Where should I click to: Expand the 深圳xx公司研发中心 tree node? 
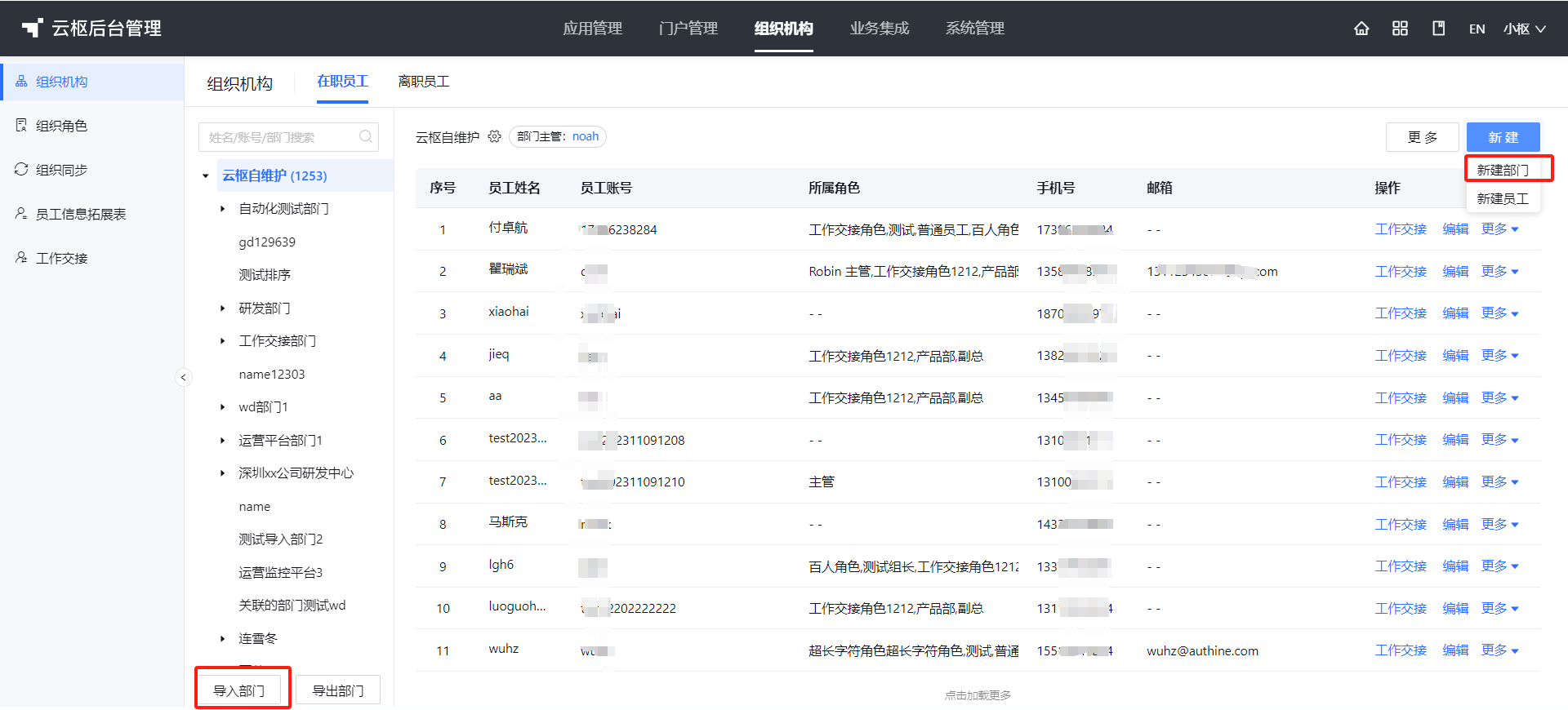(222, 473)
